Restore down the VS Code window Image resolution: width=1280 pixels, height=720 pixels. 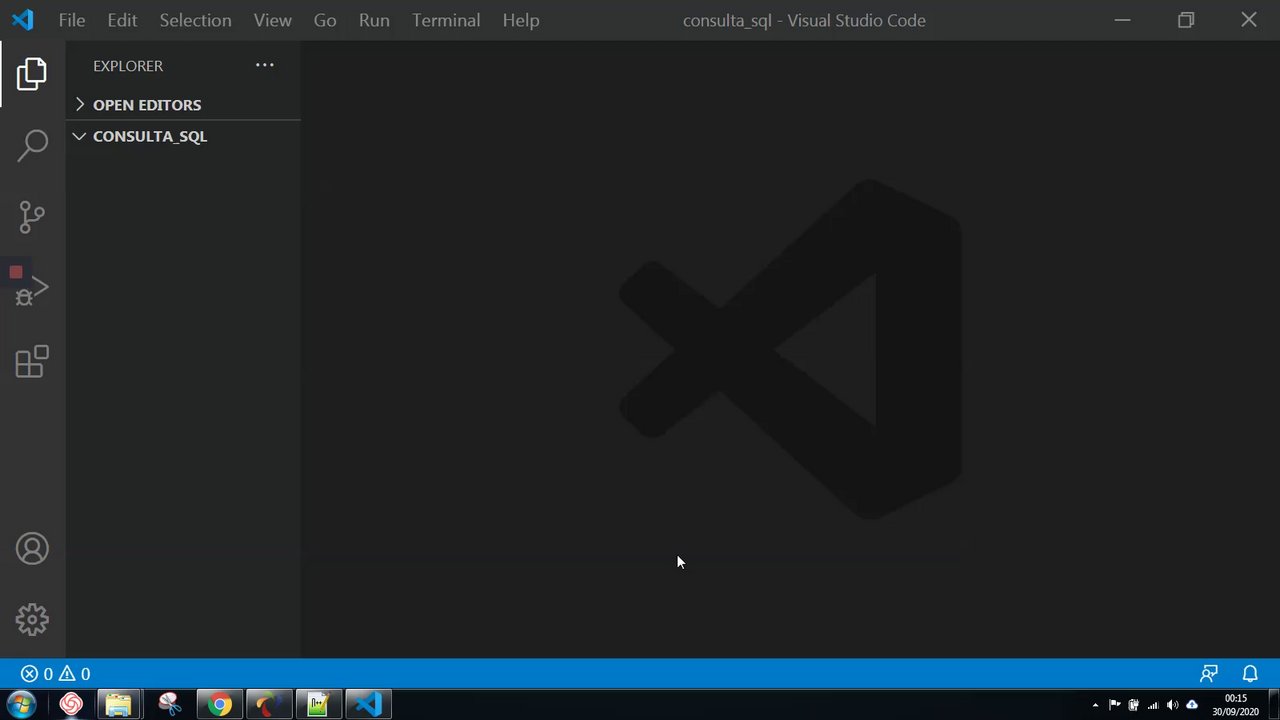(x=1186, y=20)
